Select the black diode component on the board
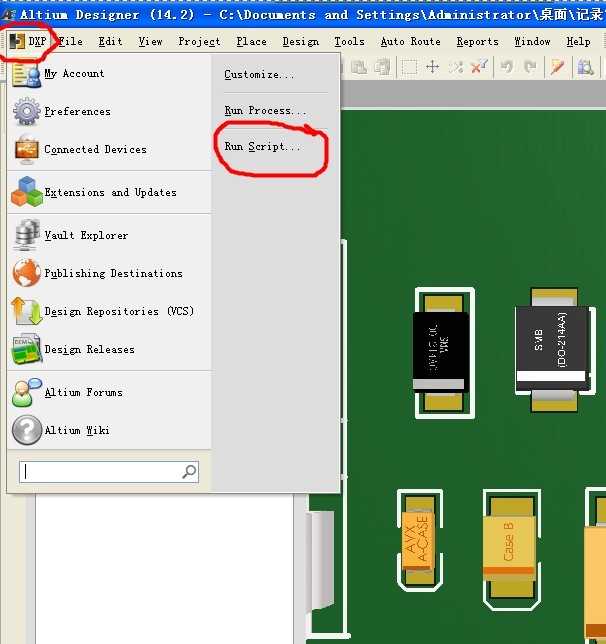Screen dimensions: 606x644 (x=445, y=352)
